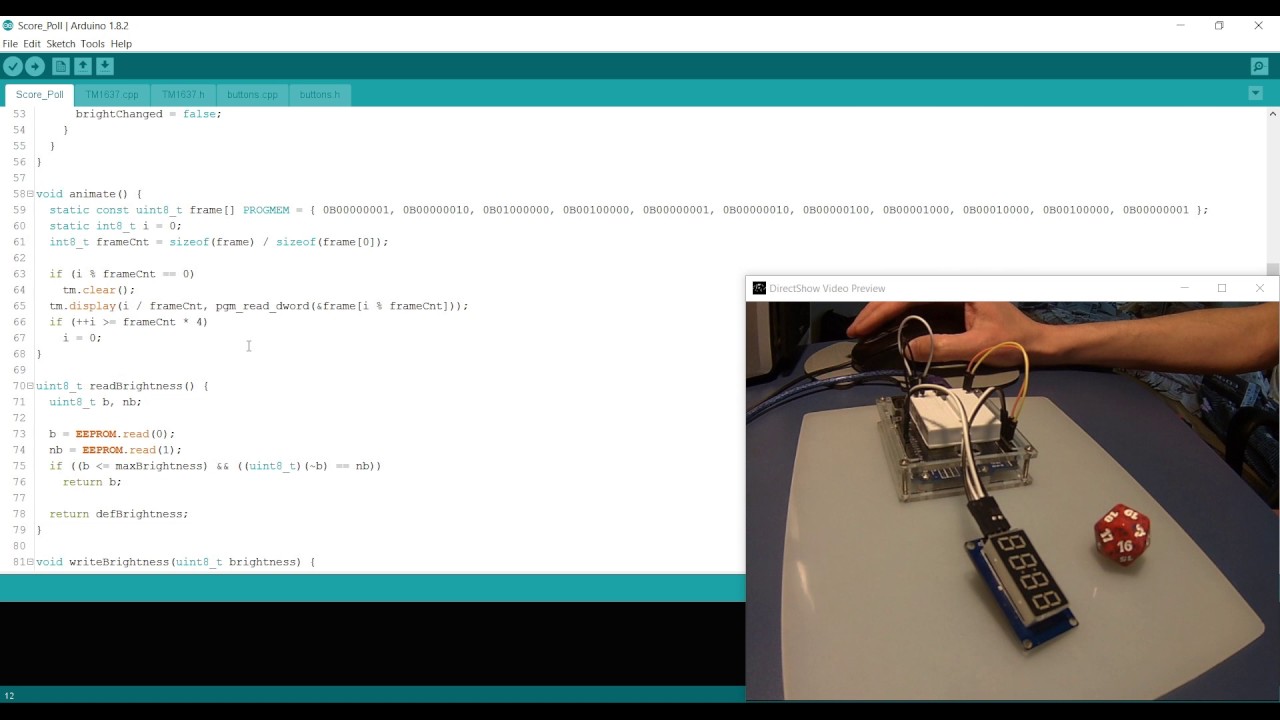Click "void writeBrightness(uint8_t brightness) {"
Viewport: 1280px width, 720px height.
176,562
